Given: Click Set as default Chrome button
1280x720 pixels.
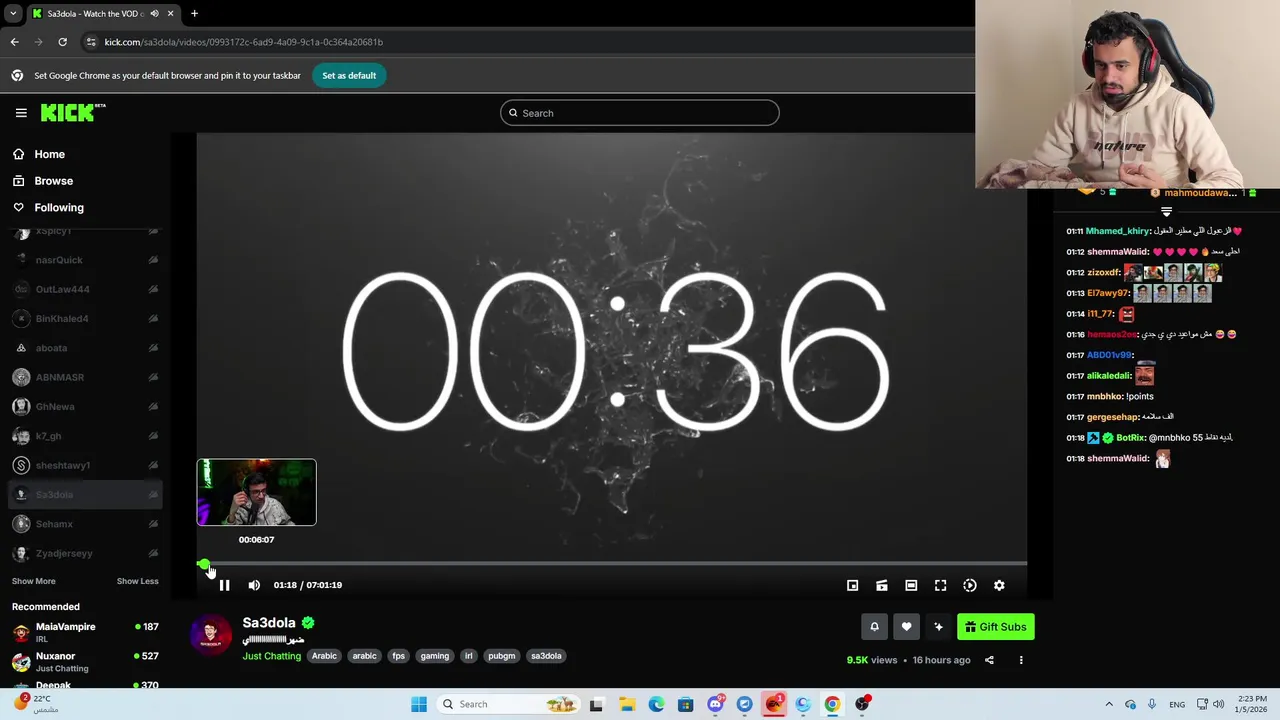Looking at the screenshot, I should [x=349, y=76].
